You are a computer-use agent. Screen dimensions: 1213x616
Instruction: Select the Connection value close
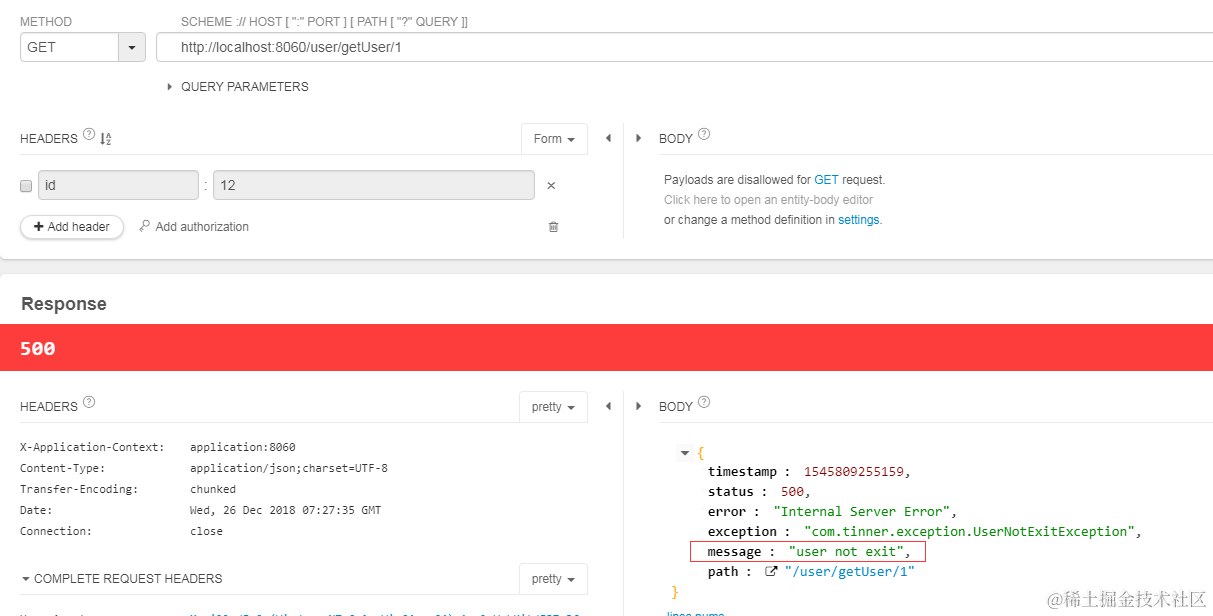(206, 531)
